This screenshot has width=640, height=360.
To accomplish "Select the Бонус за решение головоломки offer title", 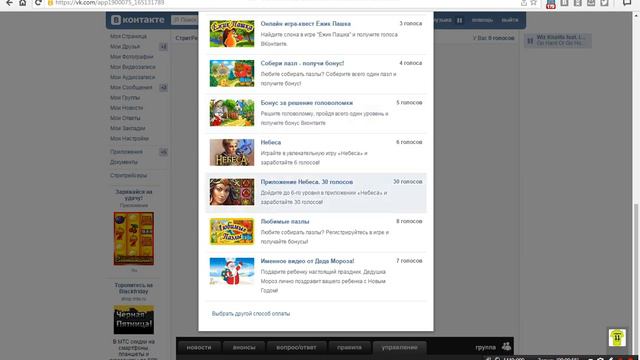I will pos(307,103).
